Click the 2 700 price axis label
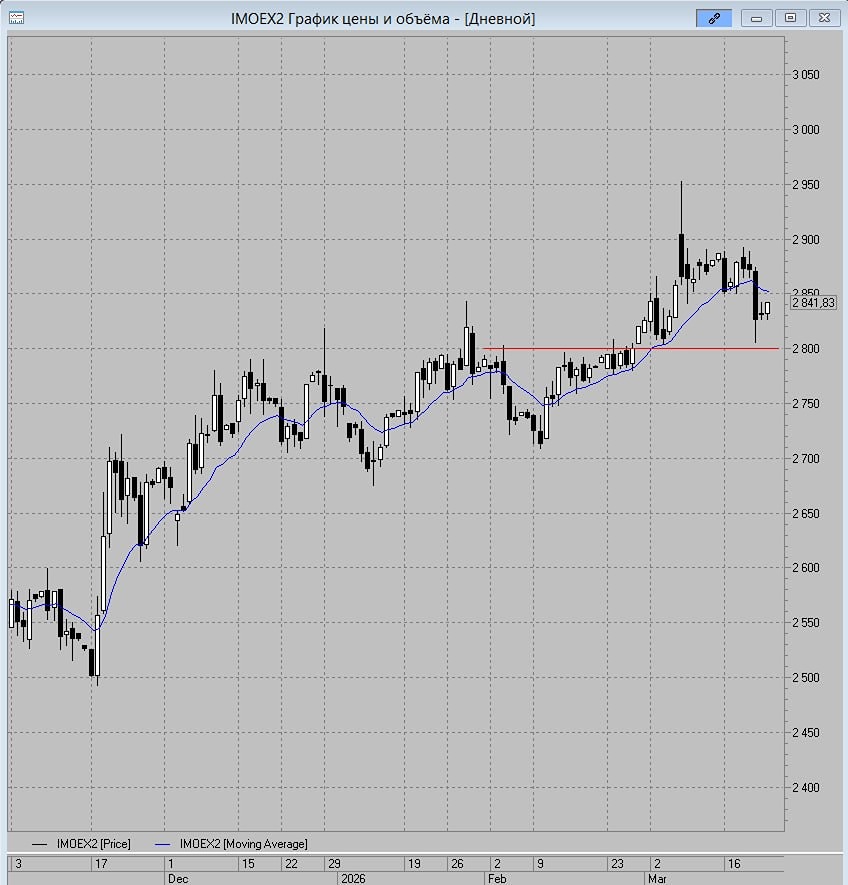Viewport: 848px width, 885px height. [x=806, y=458]
